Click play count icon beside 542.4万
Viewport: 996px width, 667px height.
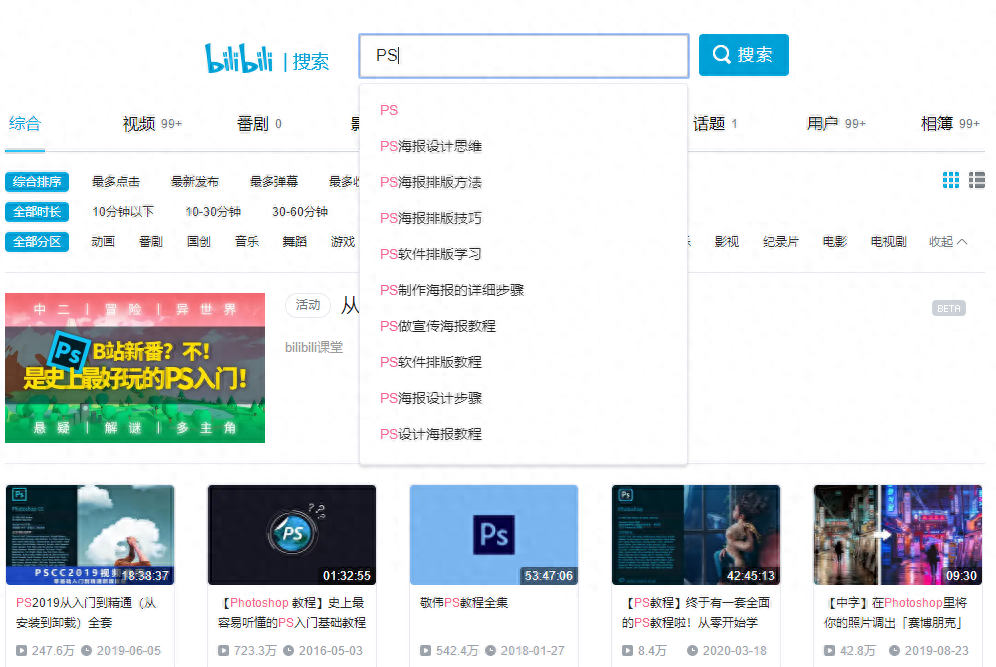426,650
